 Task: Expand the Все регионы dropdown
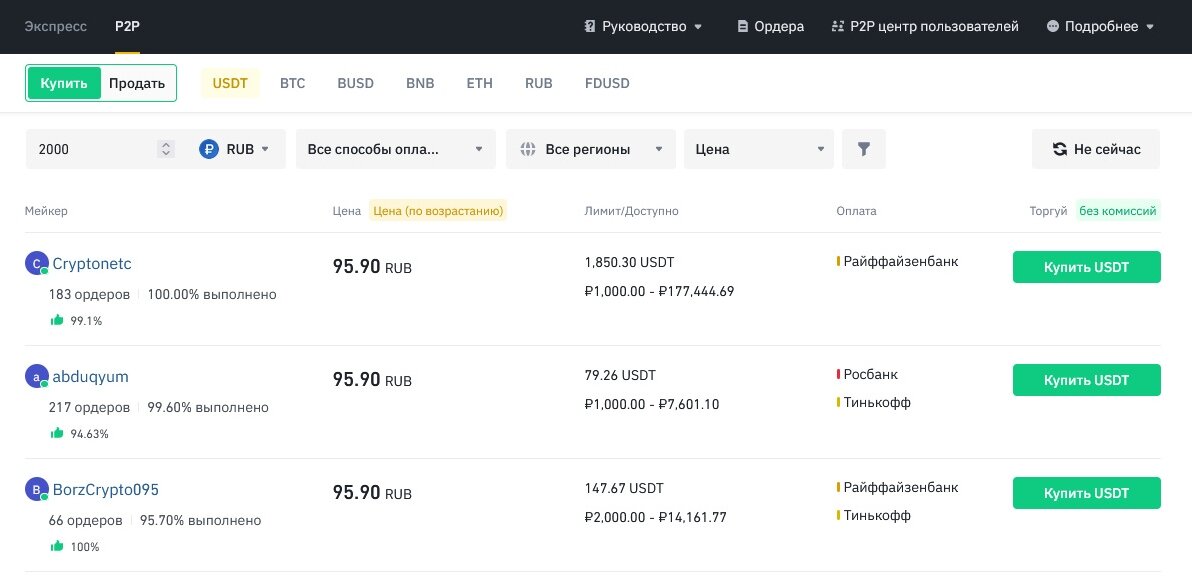click(x=590, y=149)
